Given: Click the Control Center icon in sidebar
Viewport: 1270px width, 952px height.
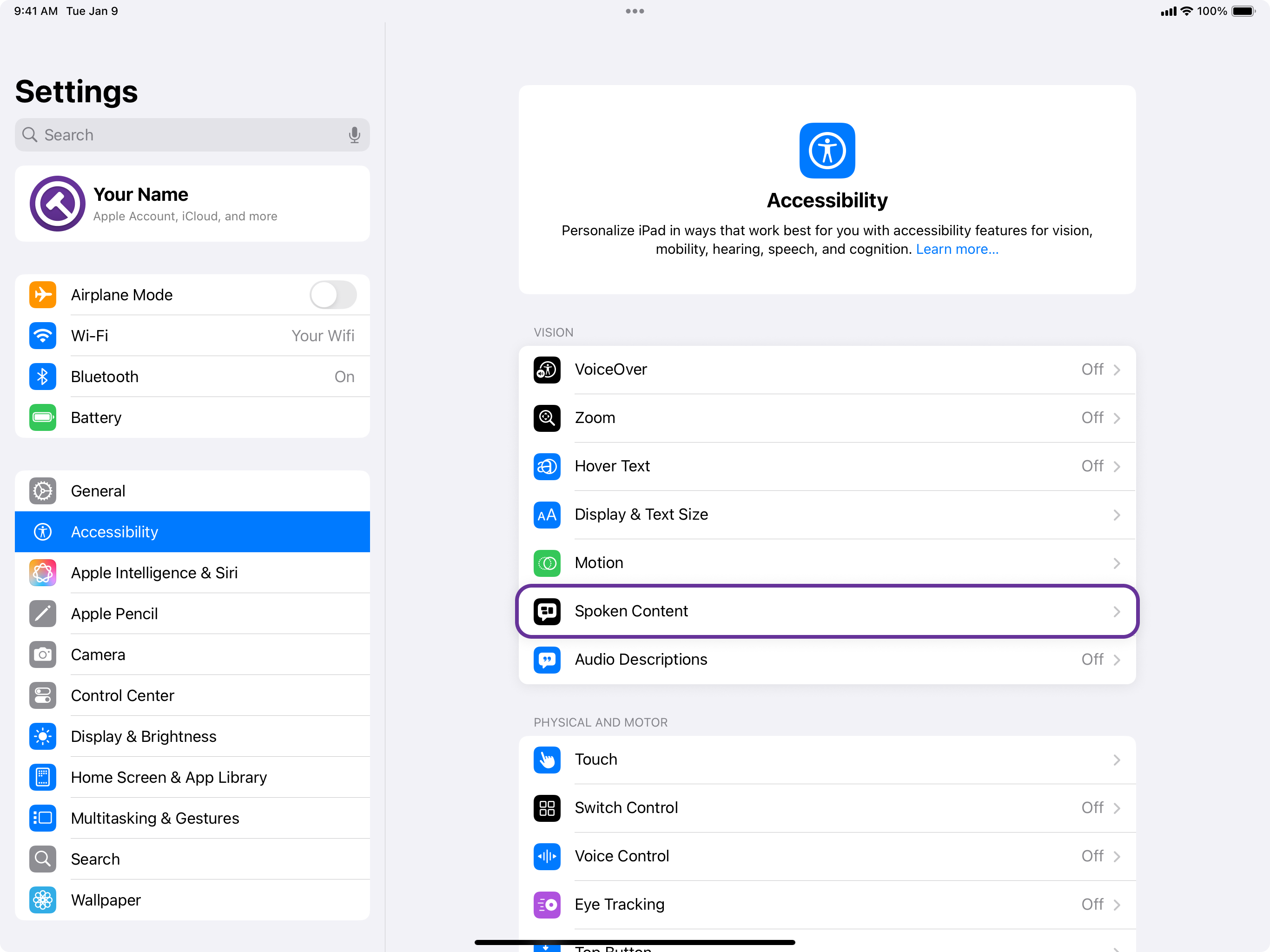Looking at the screenshot, I should tap(43, 695).
